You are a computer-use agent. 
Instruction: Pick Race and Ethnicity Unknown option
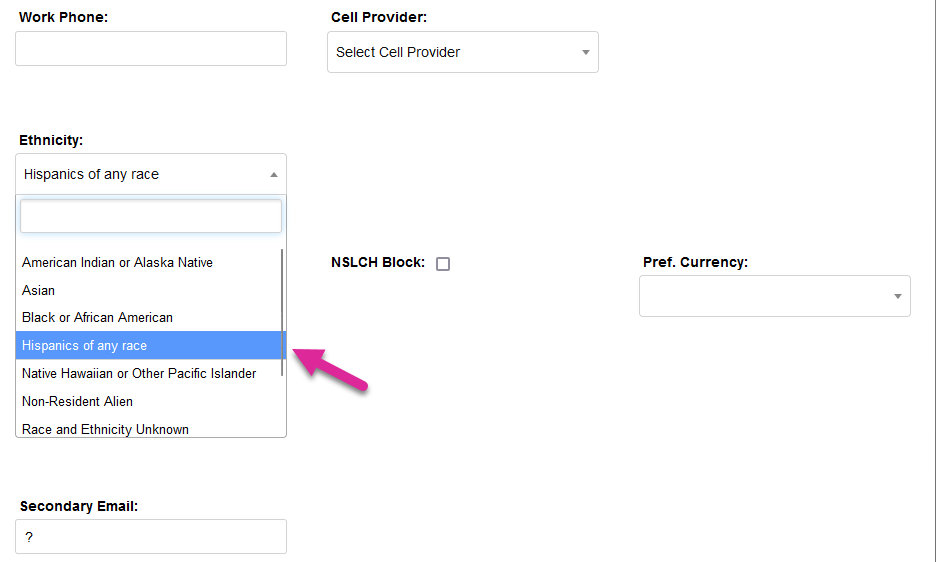[x=105, y=429]
